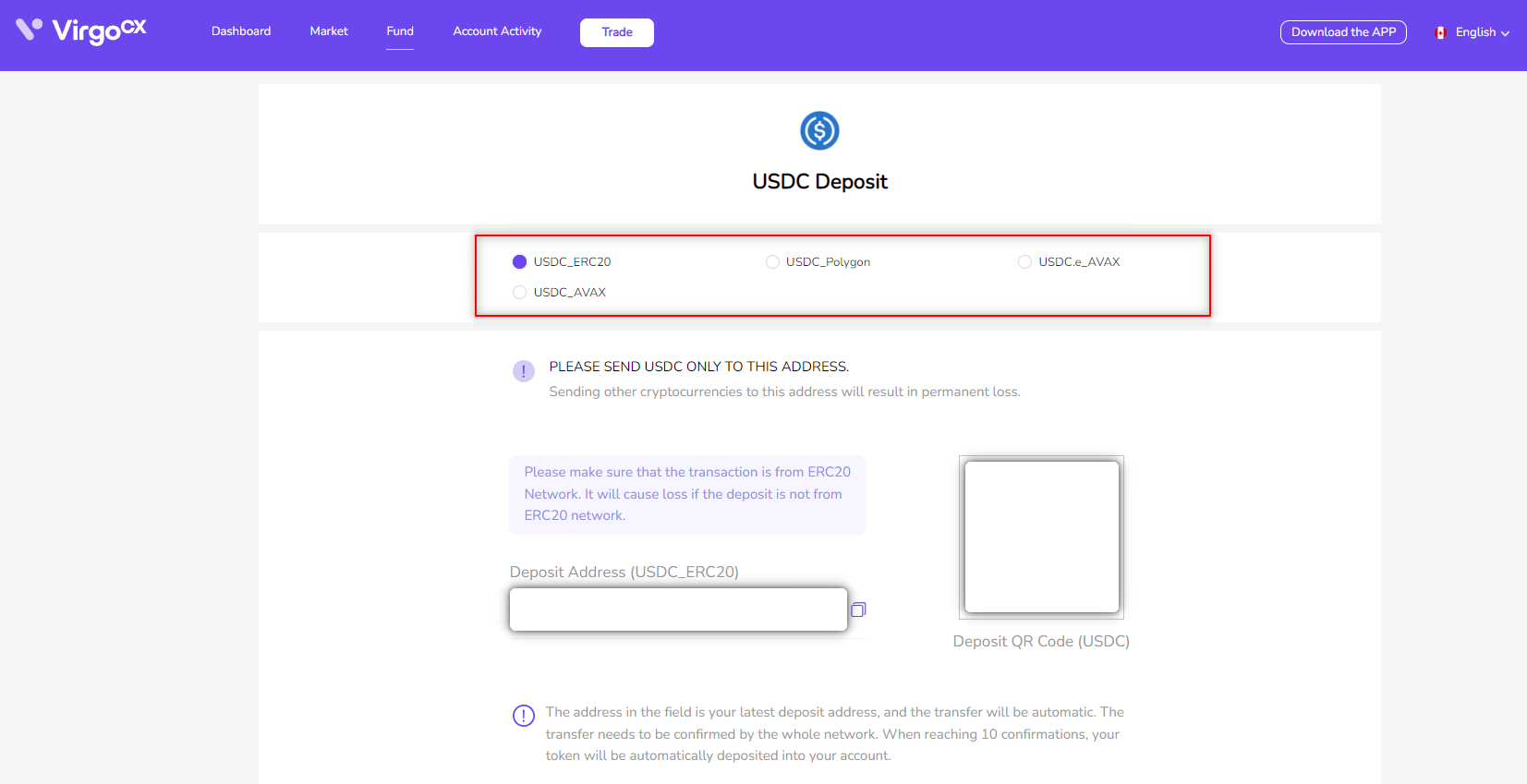This screenshot has width=1527, height=784.
Task: Click the deposit address field
Action: coord(678,609)
